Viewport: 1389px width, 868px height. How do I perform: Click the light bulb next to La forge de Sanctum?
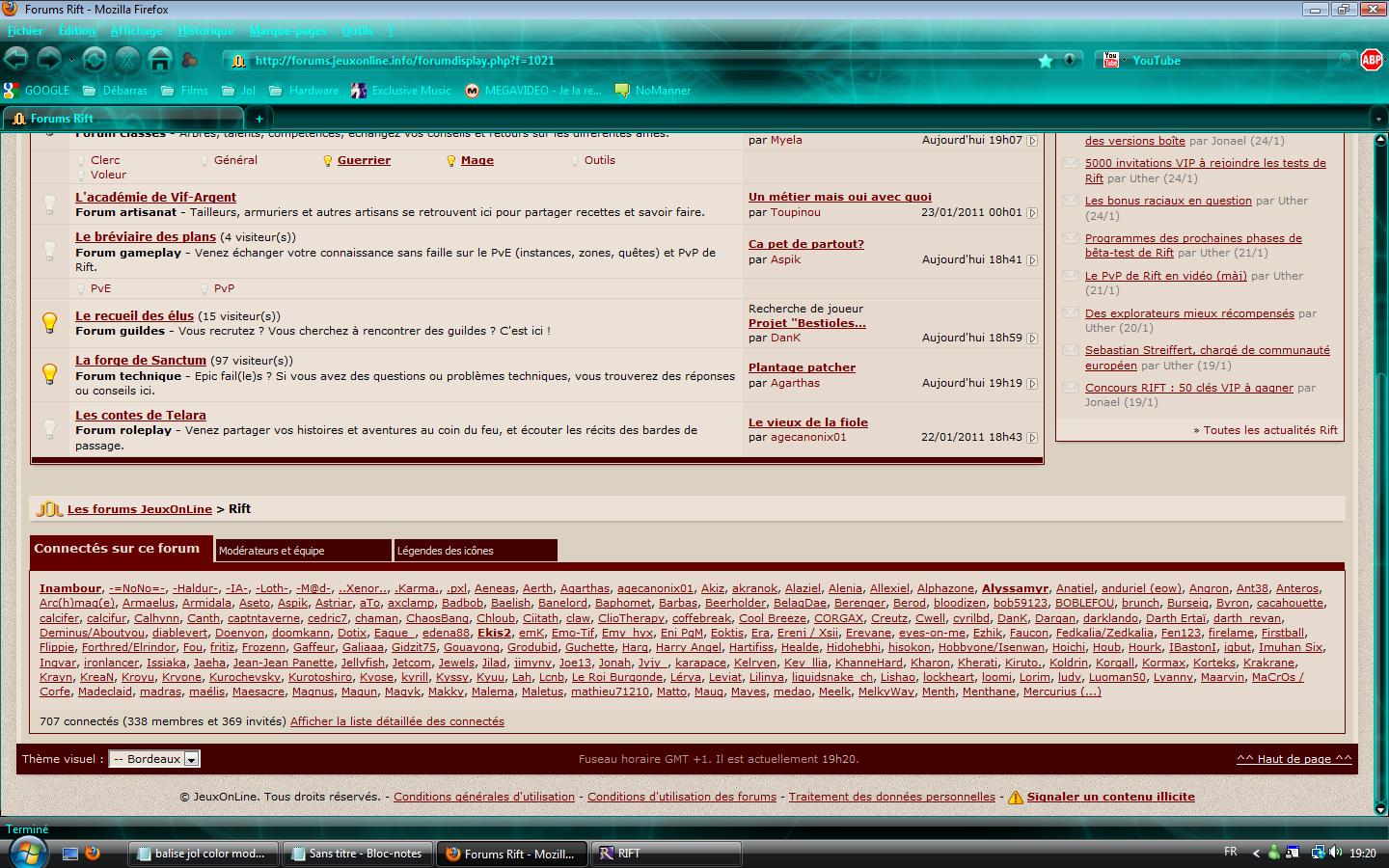click(x=49, y=373)
